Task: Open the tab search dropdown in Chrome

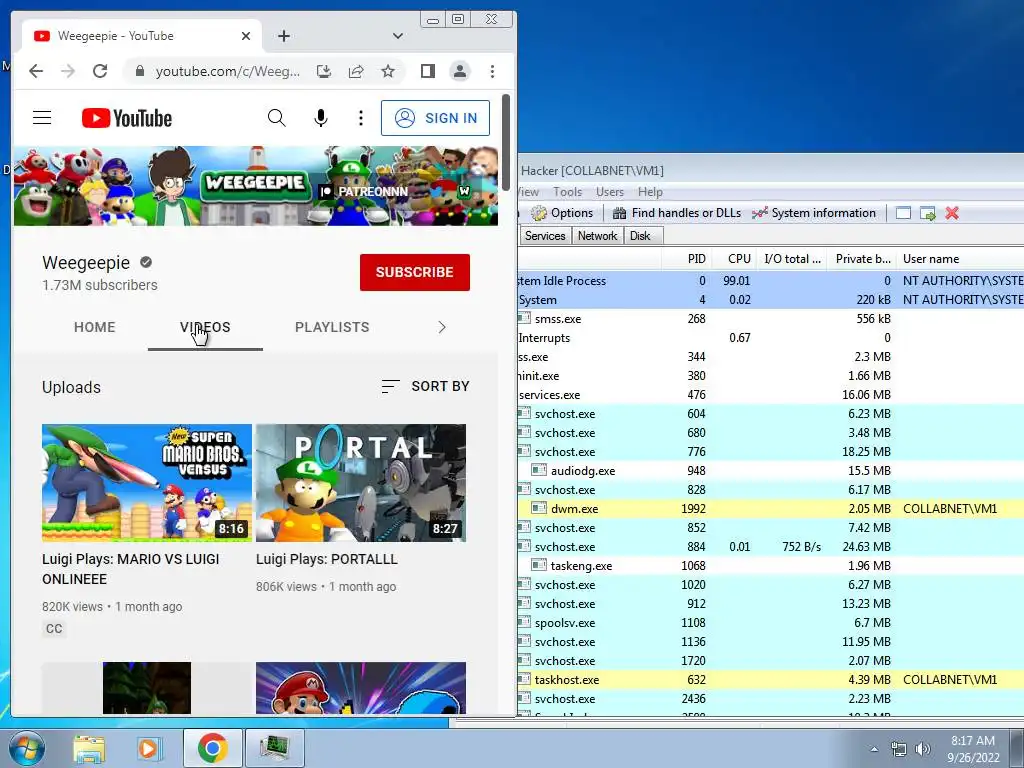Action: tap(397, 36)
